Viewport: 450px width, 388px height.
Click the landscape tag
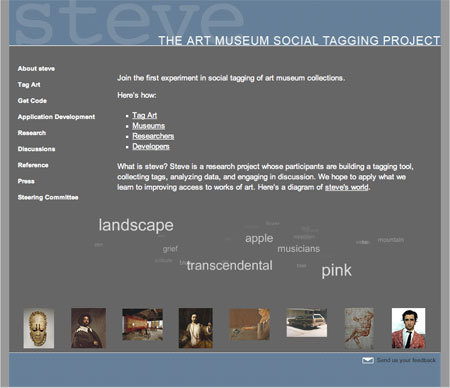(x=136, y=225)
